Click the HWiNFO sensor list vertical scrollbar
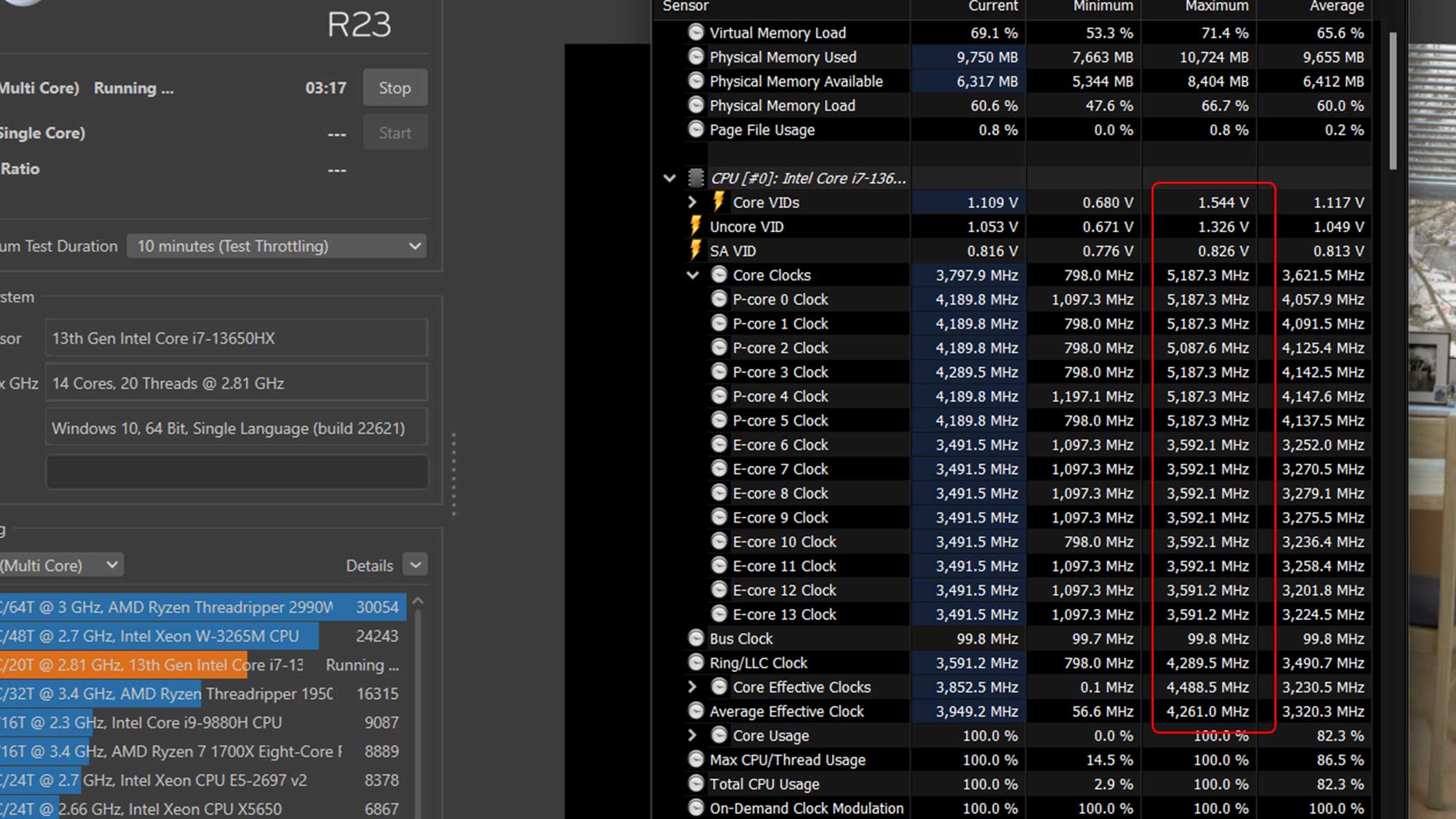 click(1393, 101)
